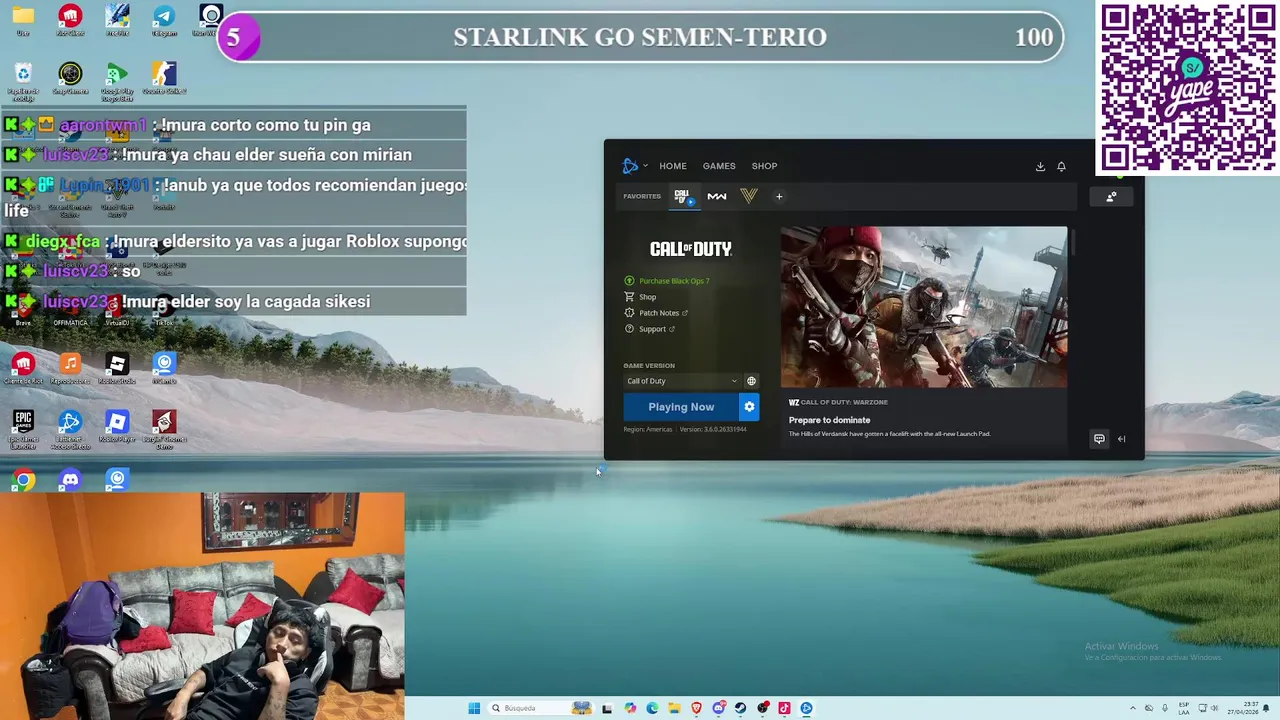This screenshot has height=720, width=1280.
Task: Open the friends/social button in Battle.net
Action: (x=1111, y=197)
